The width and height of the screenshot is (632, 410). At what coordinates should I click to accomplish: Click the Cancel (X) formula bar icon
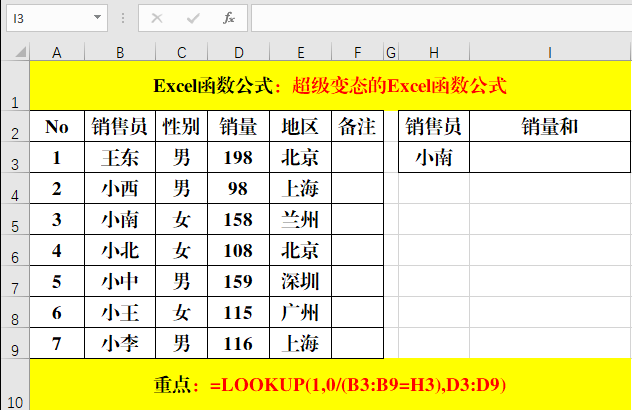tap(157, 18)
